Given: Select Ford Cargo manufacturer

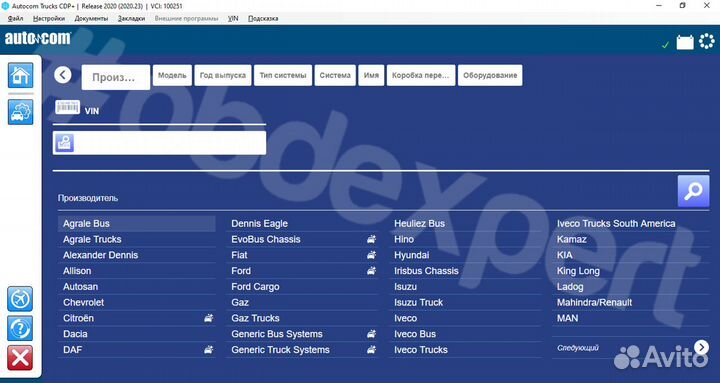Looking at the screenshot, I should point(303,287).
